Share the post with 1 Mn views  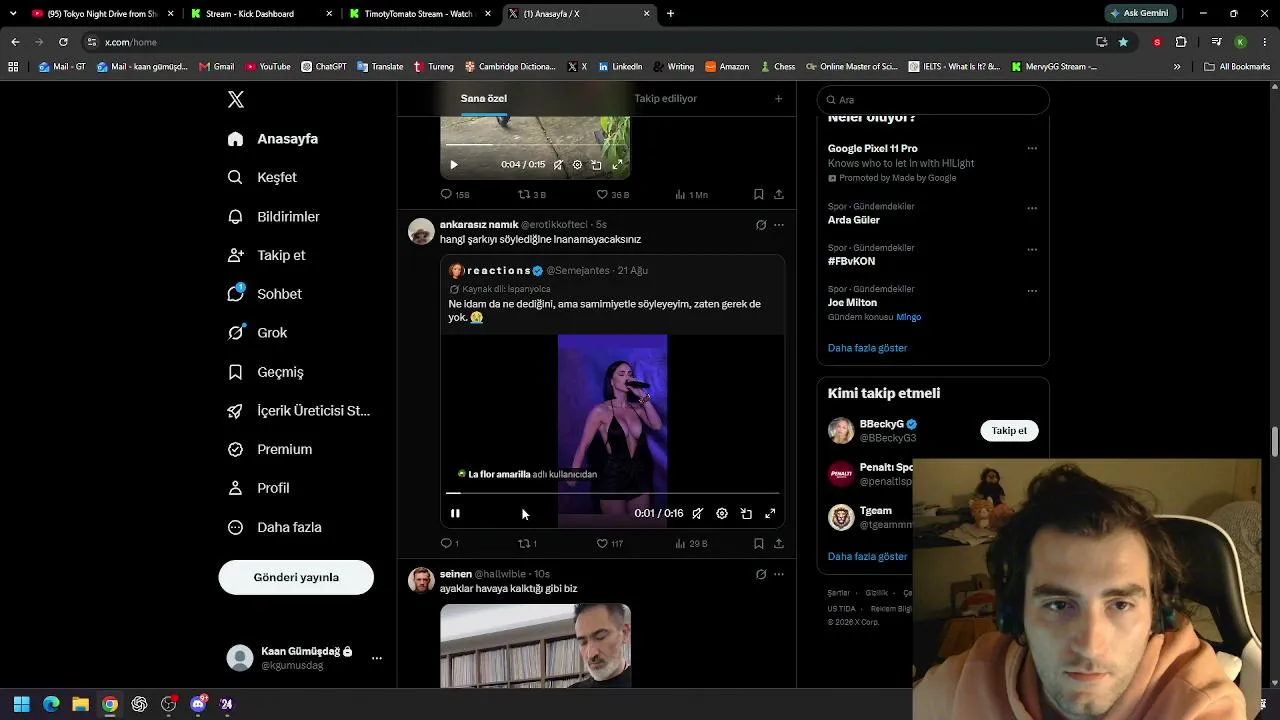778,194
